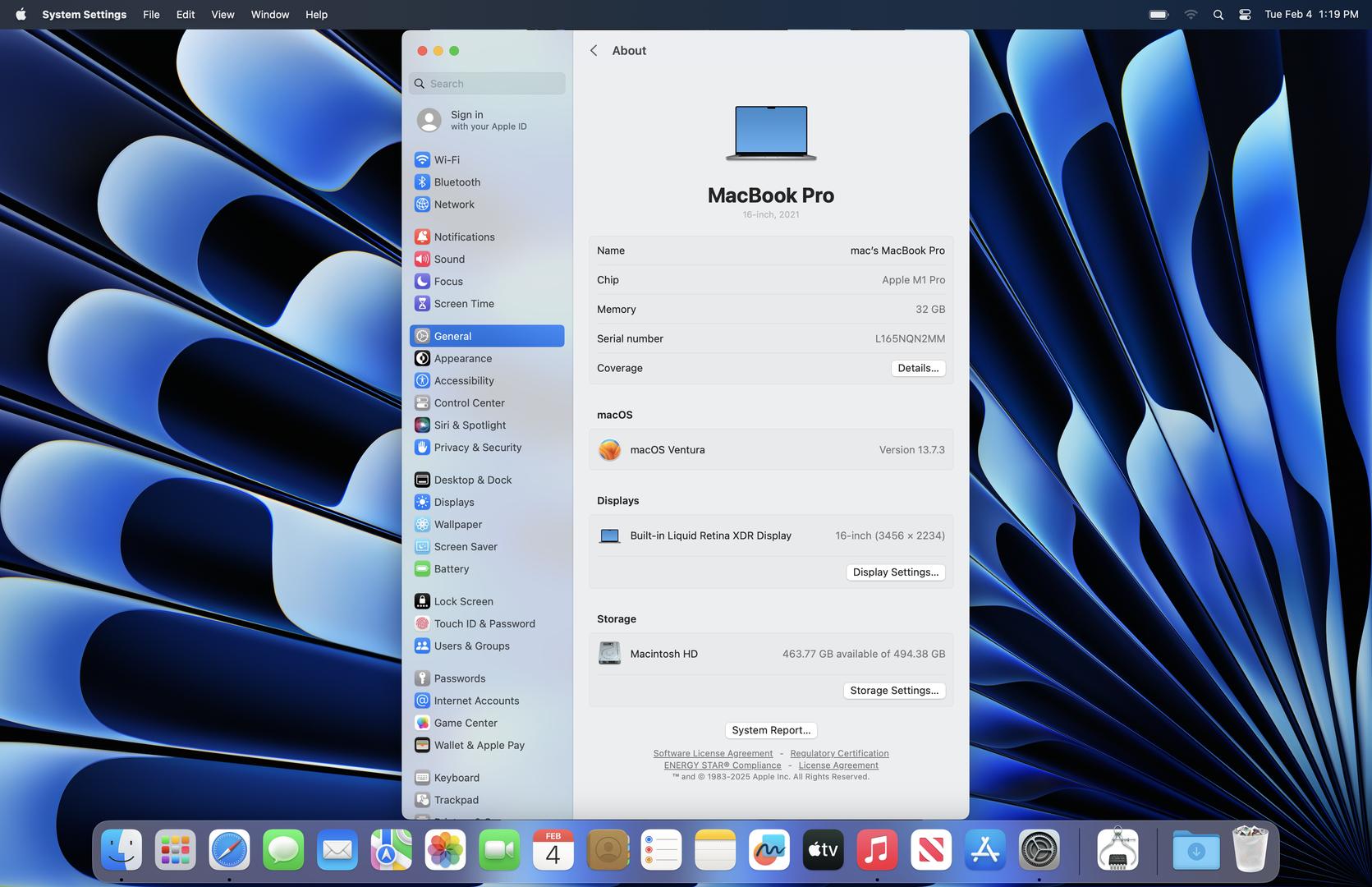Open Focus settings

pos(487,281)
